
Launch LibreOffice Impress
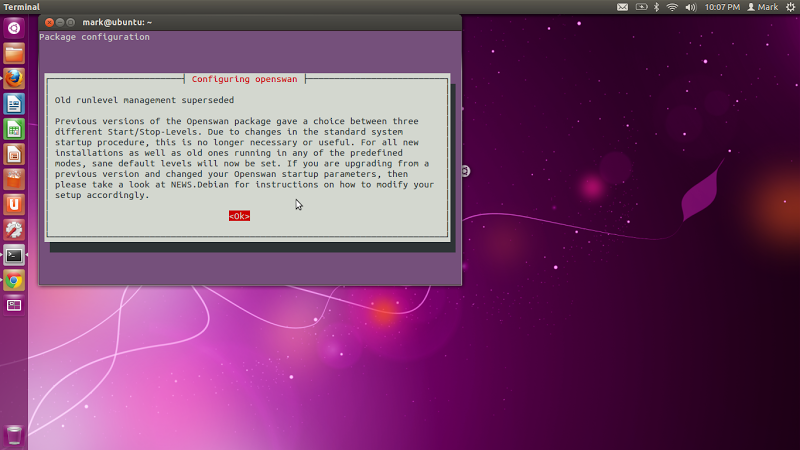coord(14,155)
